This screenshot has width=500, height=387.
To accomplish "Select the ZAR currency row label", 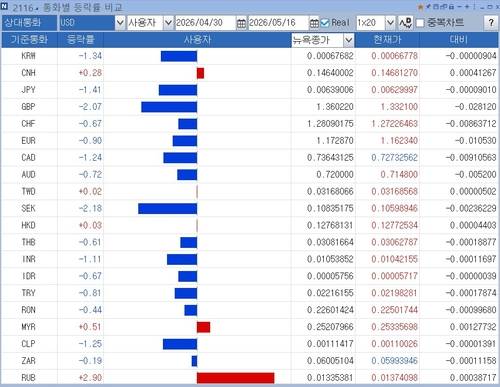I will tap(28, 361).
